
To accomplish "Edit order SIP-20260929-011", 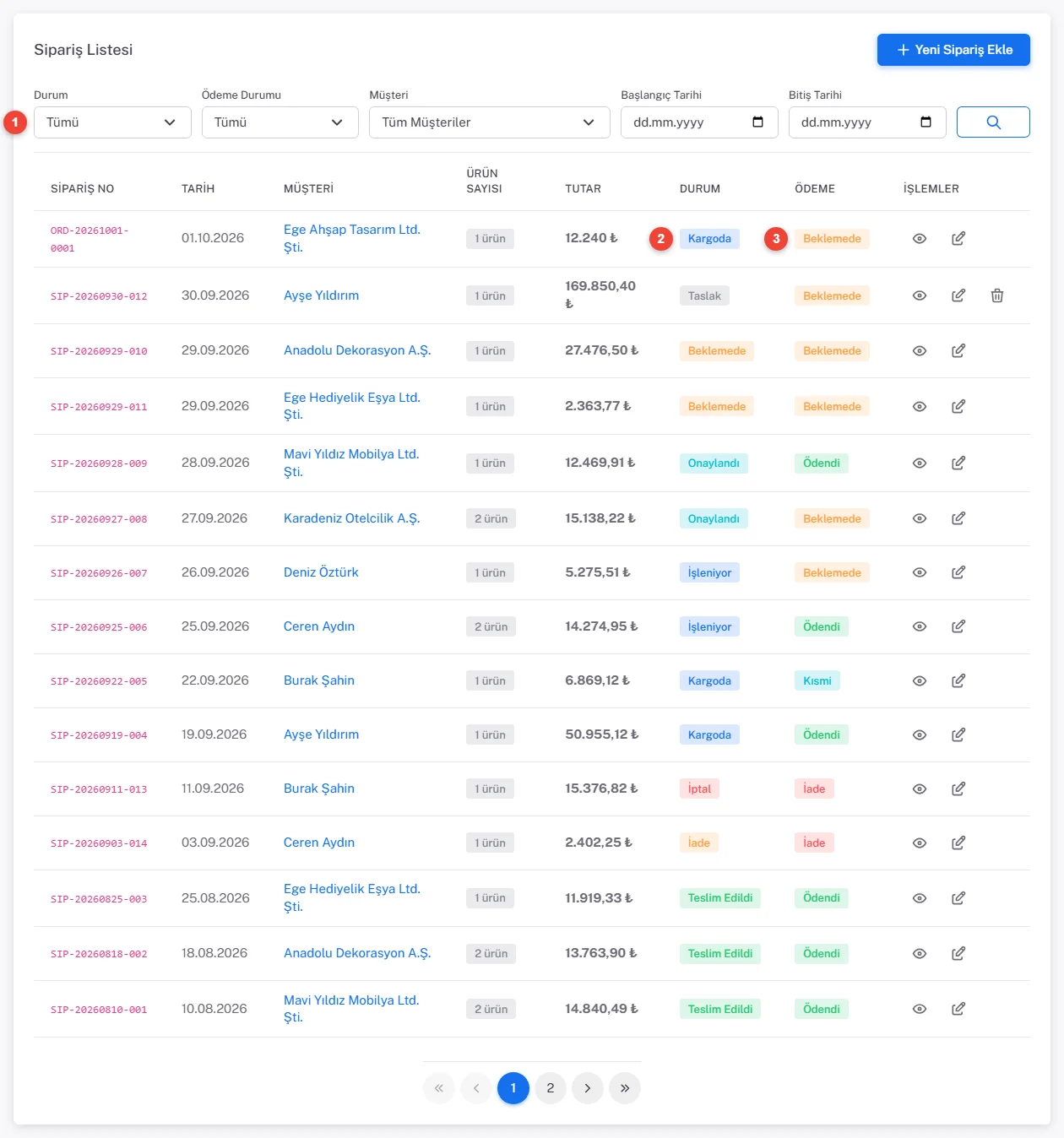I will 958,407.
